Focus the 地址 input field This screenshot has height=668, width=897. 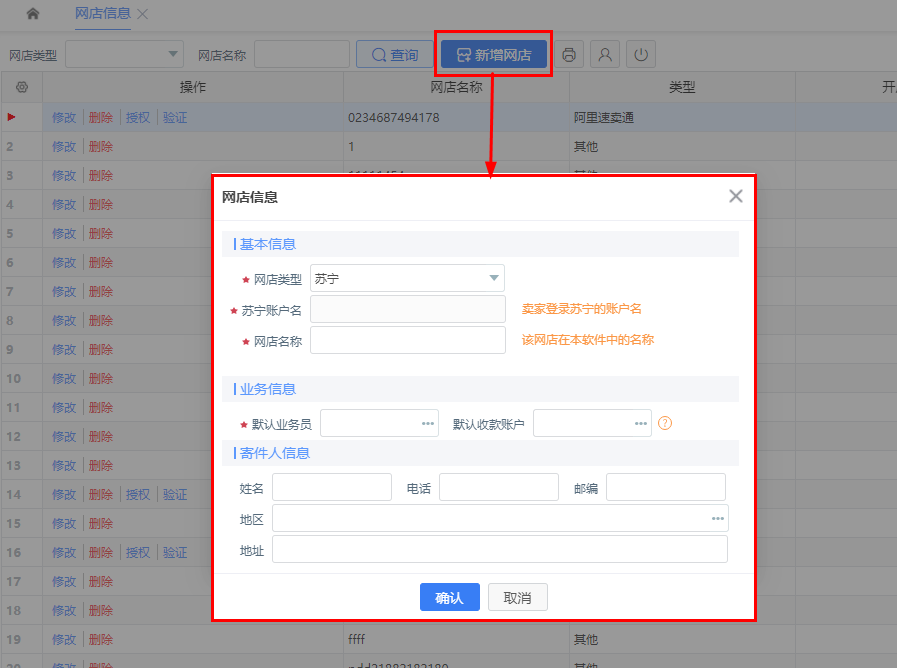[500, 549]
